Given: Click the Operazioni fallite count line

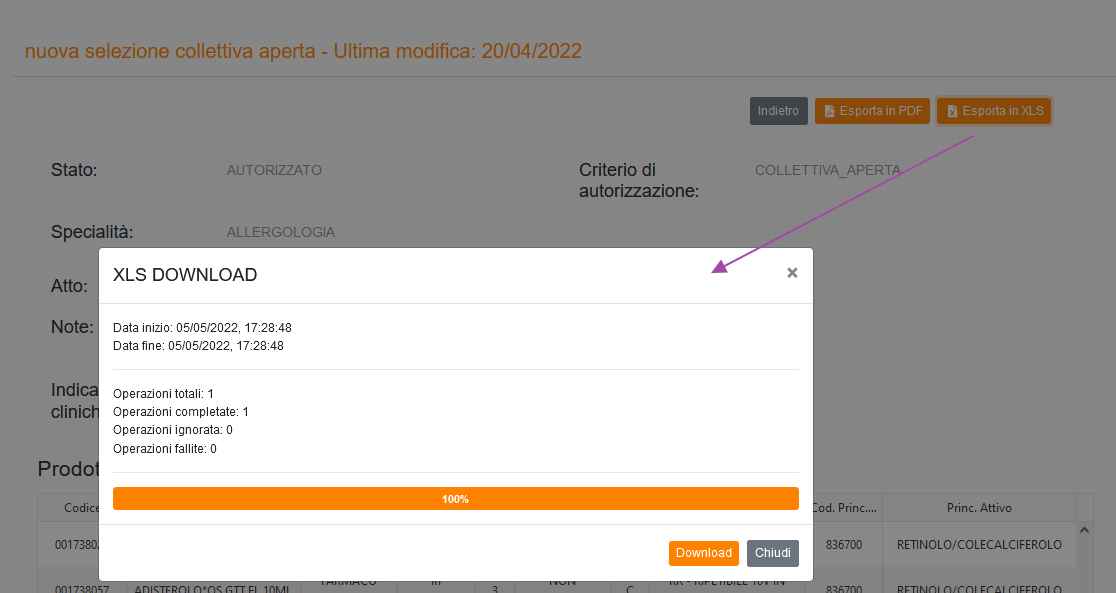Looking at the screenshot, I should pos(165,449).
